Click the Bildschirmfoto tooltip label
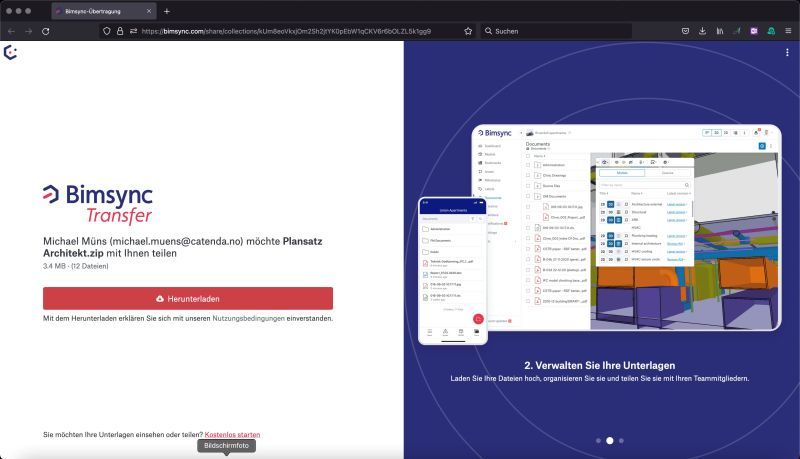 click(x=227, y=446)
